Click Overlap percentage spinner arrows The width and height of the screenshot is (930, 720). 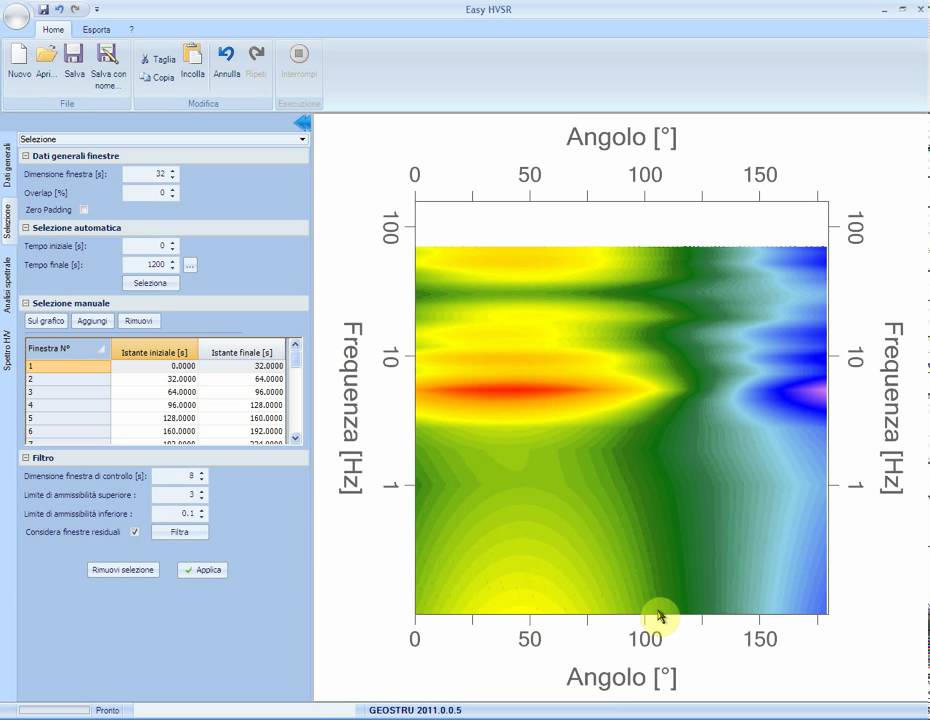click(x=173, y=193)
